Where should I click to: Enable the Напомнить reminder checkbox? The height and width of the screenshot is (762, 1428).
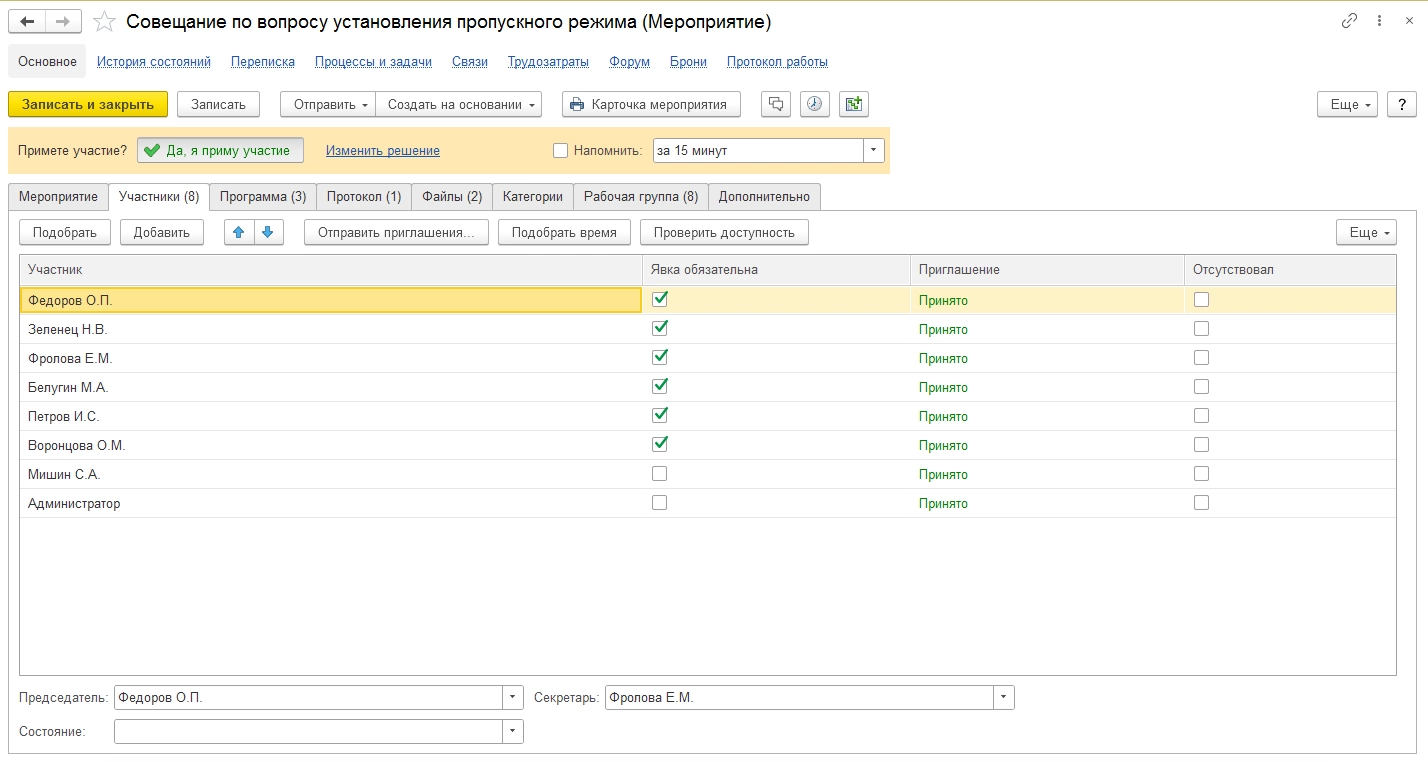pyautogui.click(x=560, y=151)
